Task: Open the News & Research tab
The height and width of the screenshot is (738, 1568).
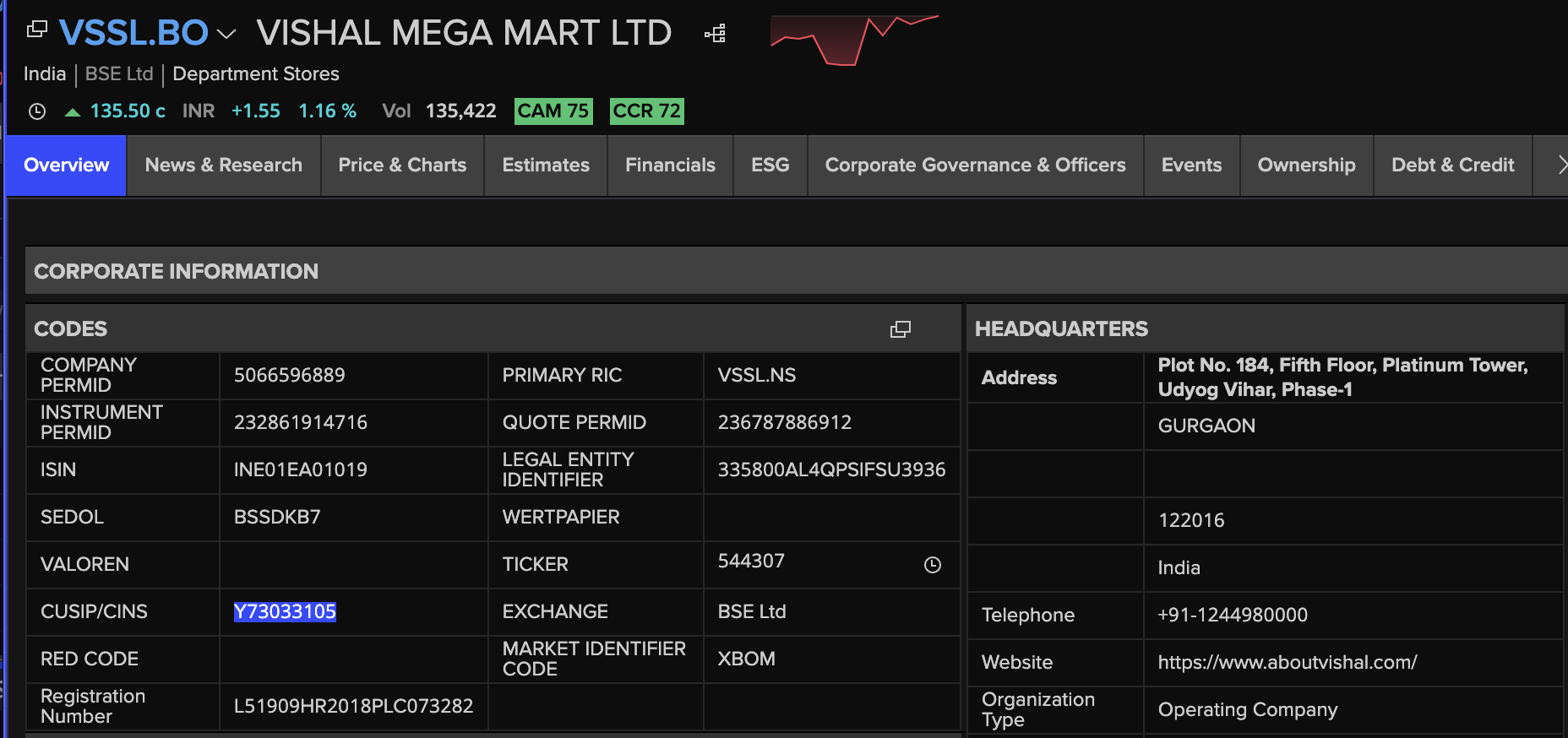Action: 224,166
